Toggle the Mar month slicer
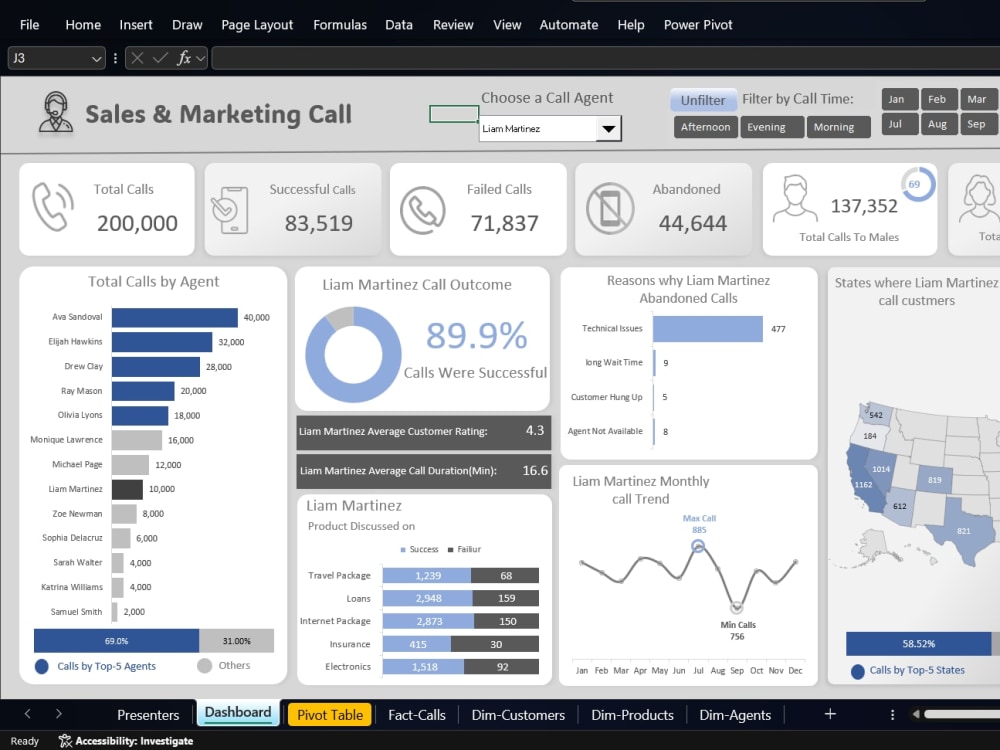Viewport: 1000px width, 750px height. [978, 99]
